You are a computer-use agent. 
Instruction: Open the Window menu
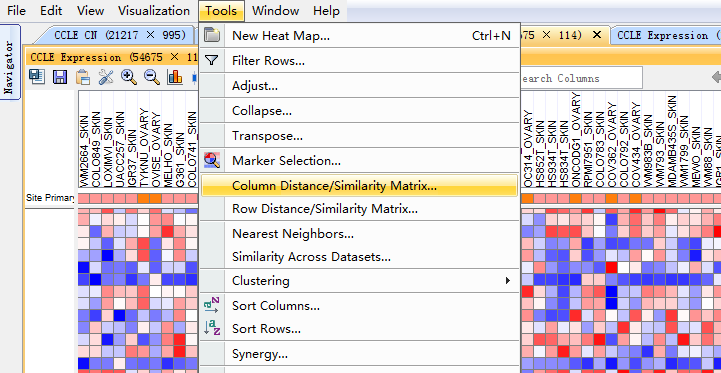tap(275, 11)
